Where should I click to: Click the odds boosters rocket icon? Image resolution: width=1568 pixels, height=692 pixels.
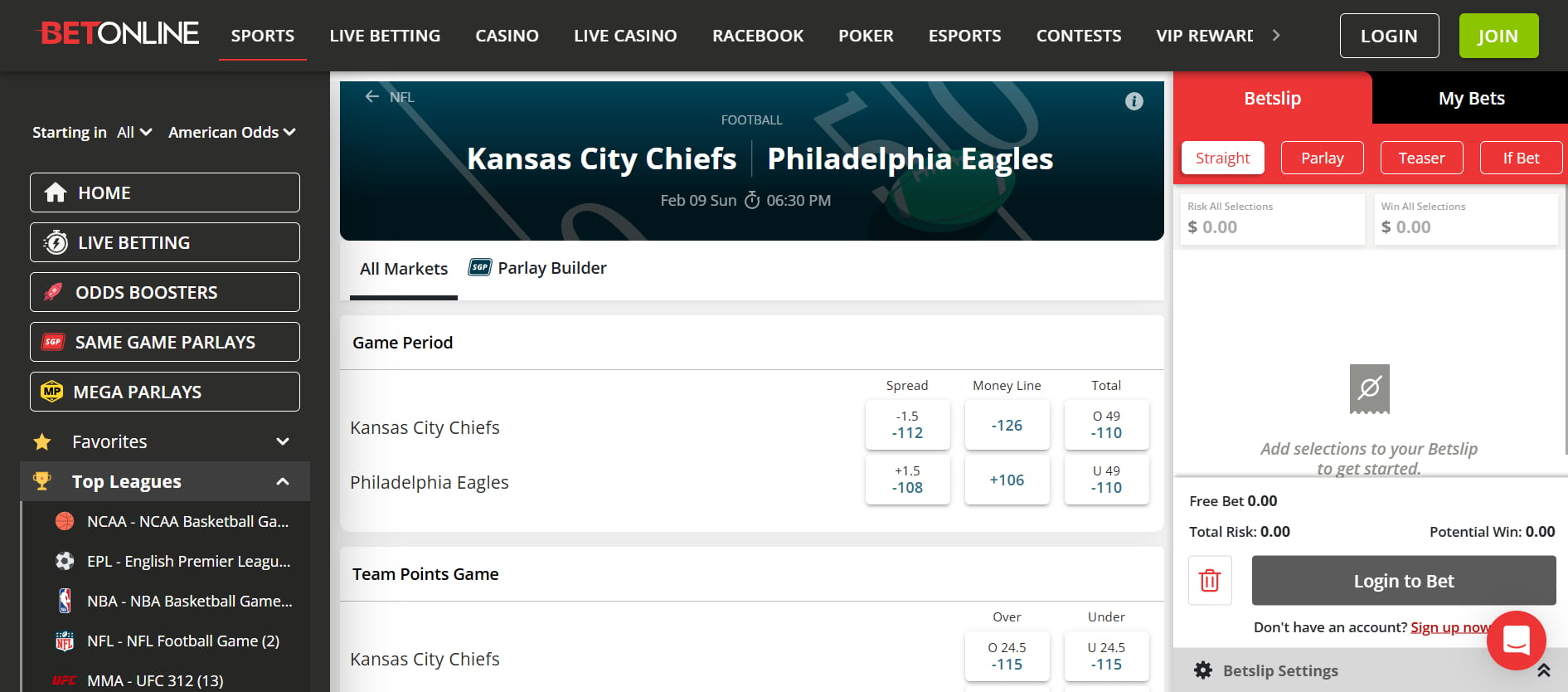[53, 292]
